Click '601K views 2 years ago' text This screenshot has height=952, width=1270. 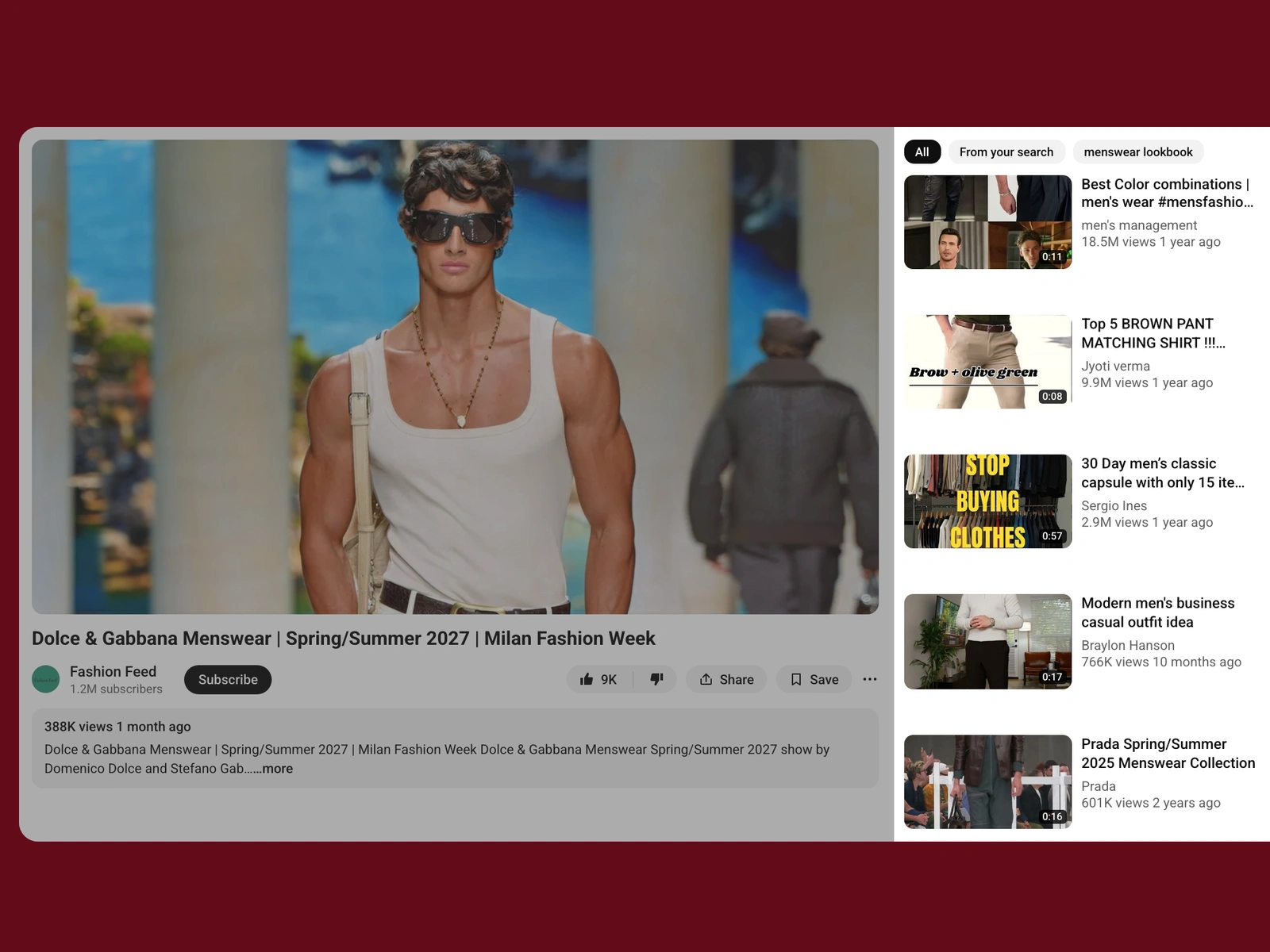pyautogui.click(x=1151, y=802)
